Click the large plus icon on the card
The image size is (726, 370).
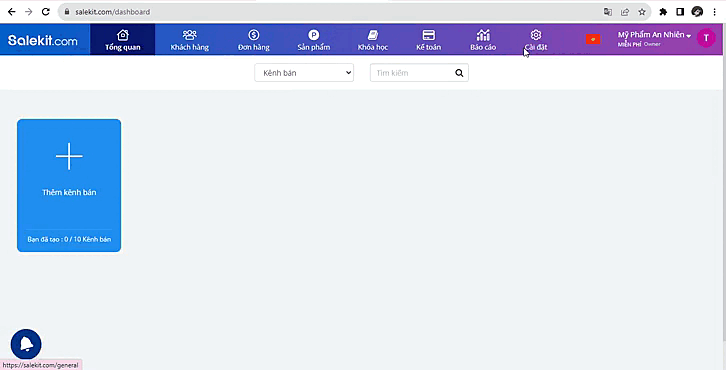(69, 157)
